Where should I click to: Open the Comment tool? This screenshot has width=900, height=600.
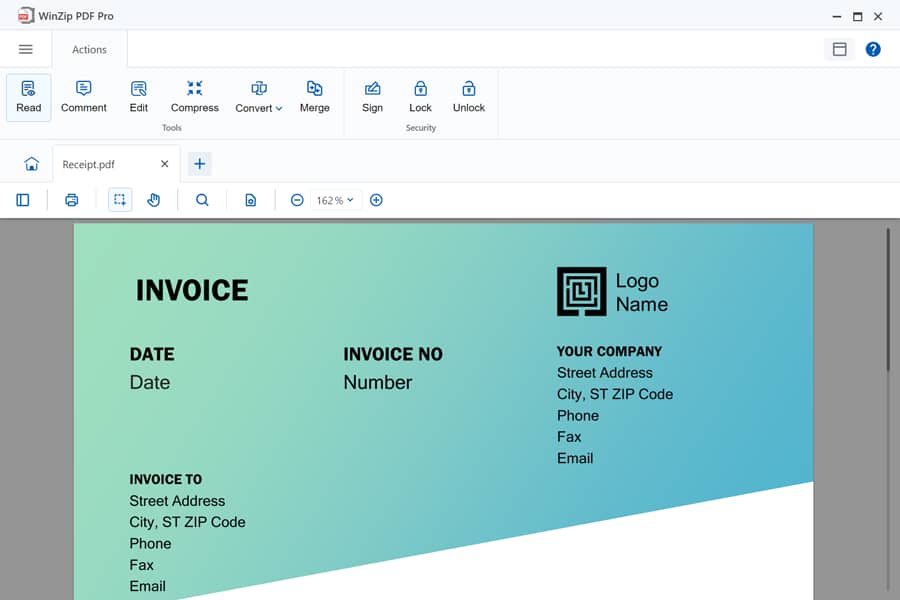click(x=83, y=97)
